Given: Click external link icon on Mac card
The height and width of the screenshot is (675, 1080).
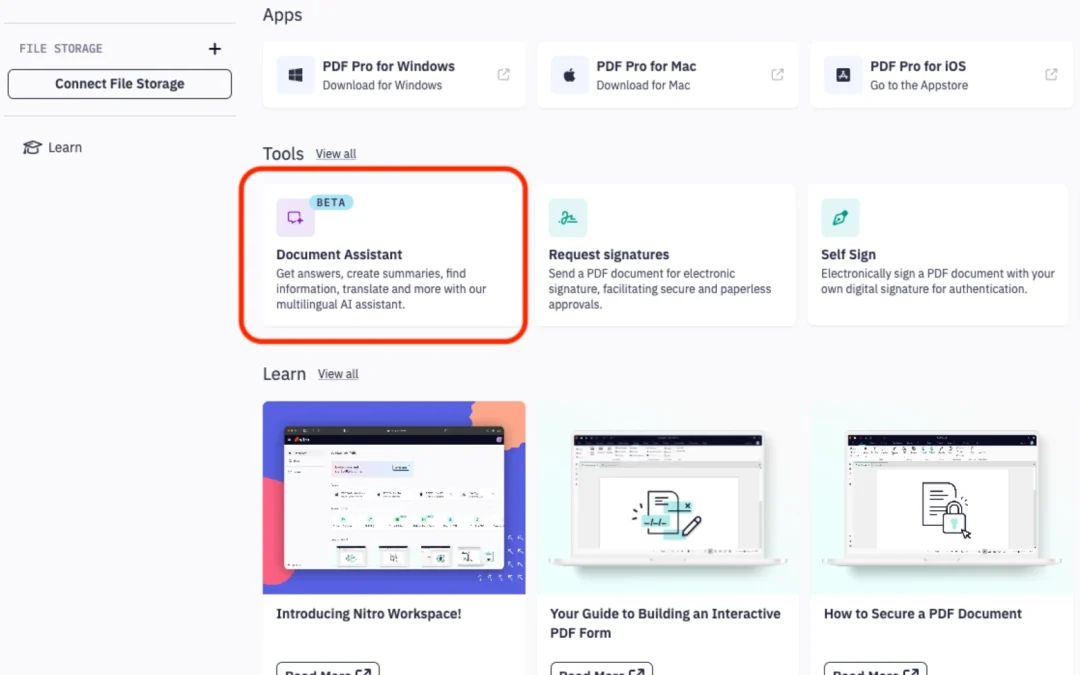Looking at the screenshot, I should tap(777, 74).
